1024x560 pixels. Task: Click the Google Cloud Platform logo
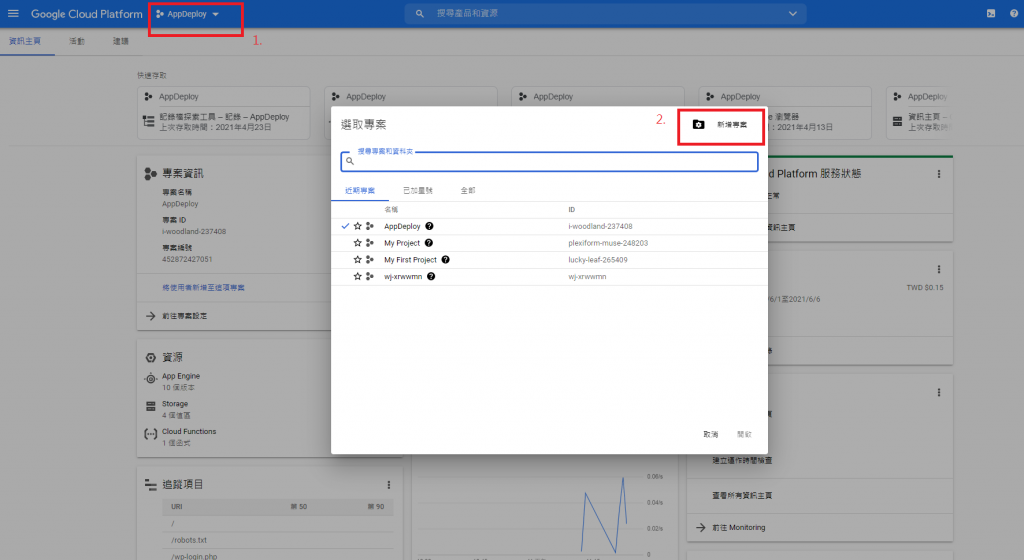tap(86, 14)
